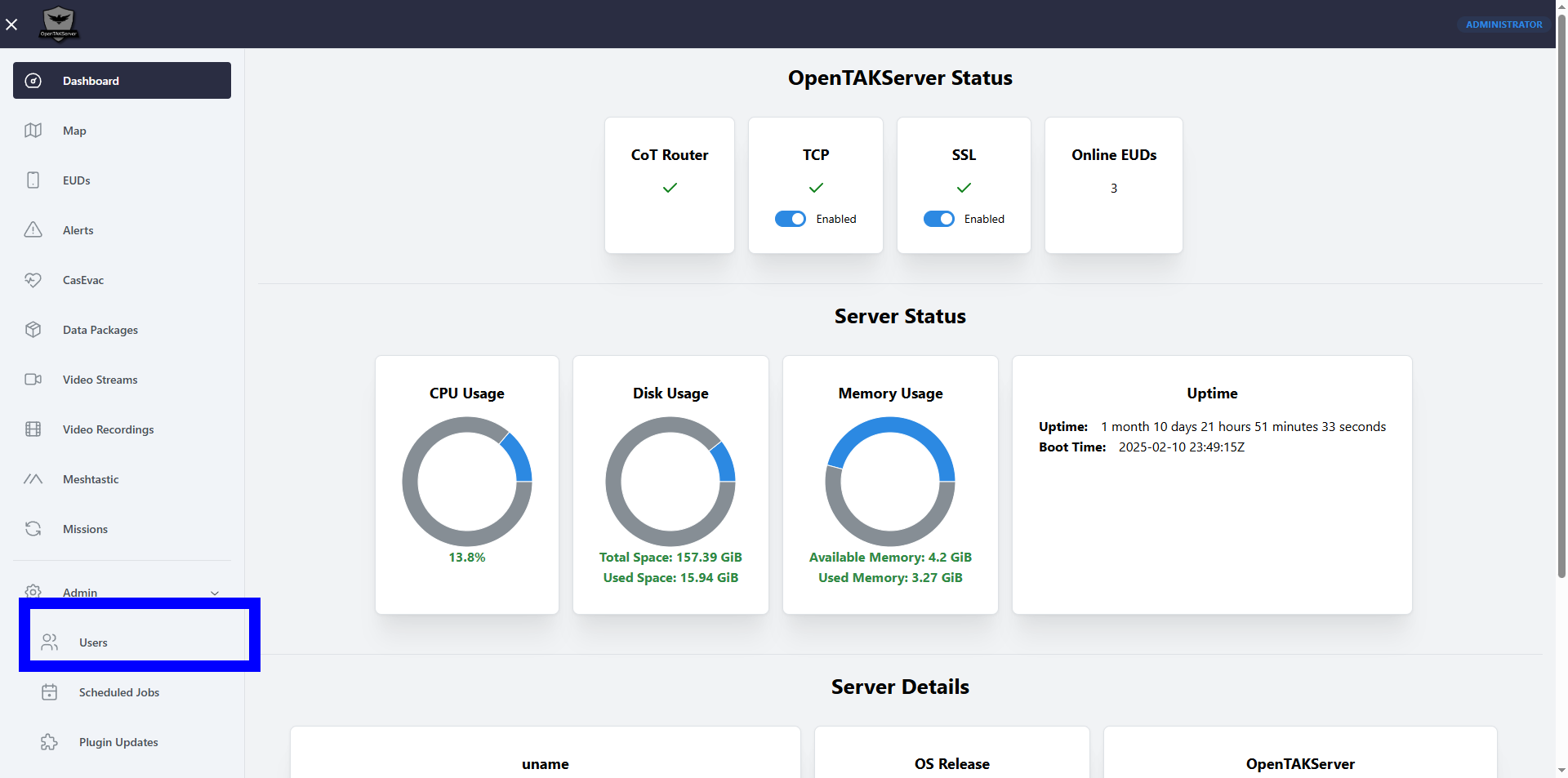Click the Data Packages box icon
This screenshot has height=778, width=1568.
click(x=33, y=330)
